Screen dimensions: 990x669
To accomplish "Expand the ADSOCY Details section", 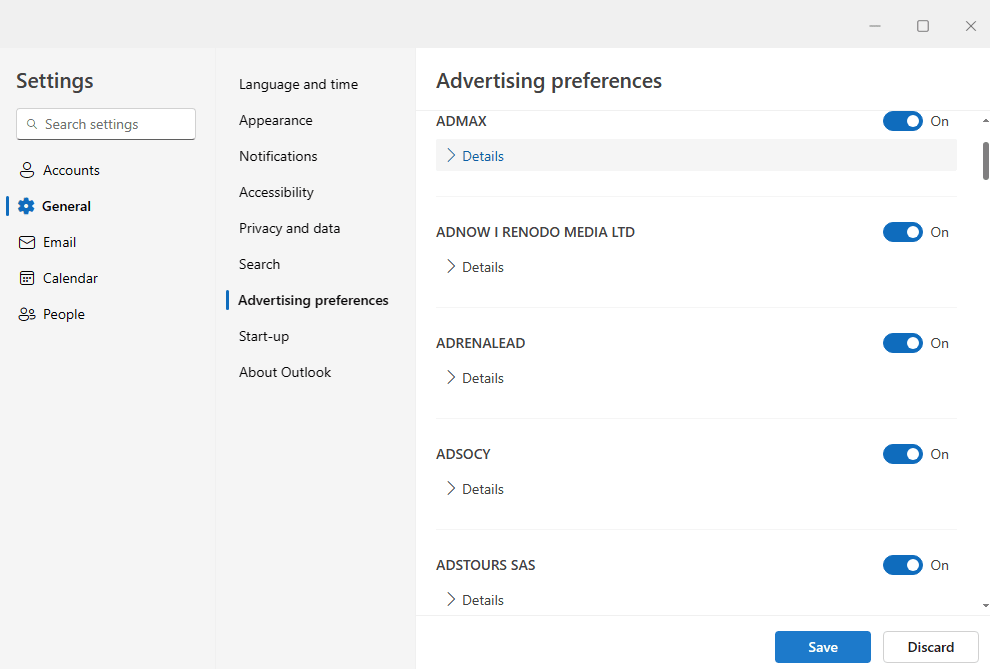I will [475, 488].
